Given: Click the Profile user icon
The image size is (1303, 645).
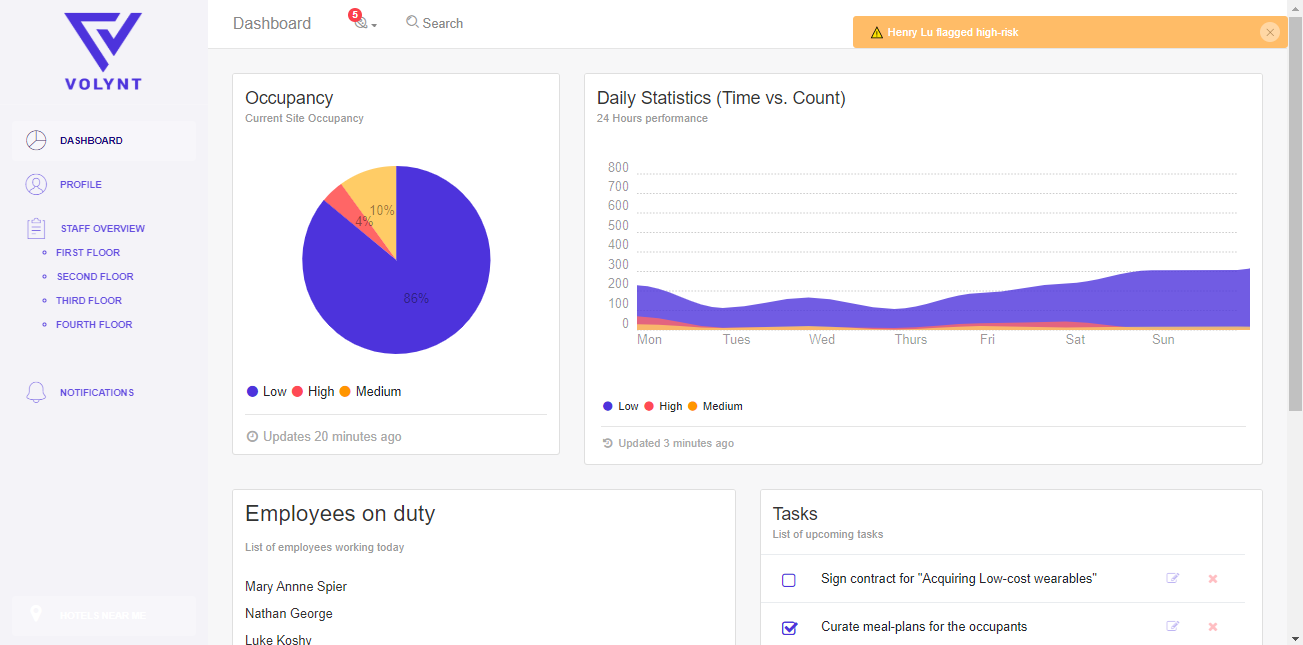Looking at the screenshot, I should (36, 185).
